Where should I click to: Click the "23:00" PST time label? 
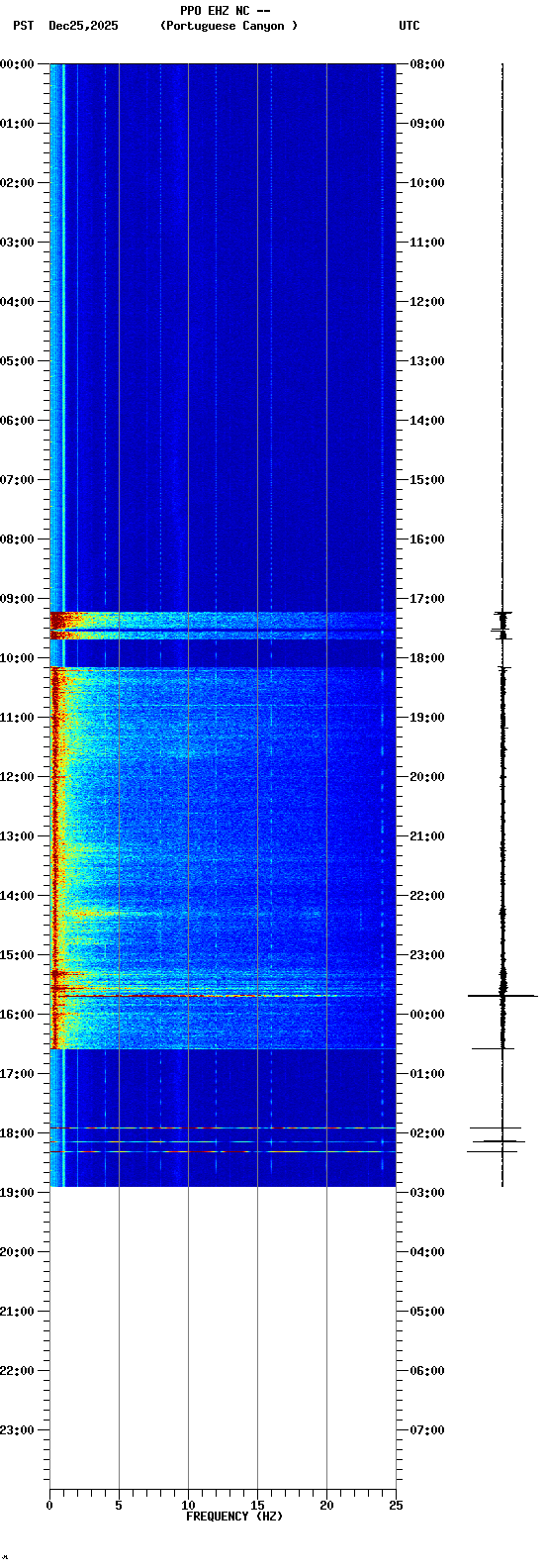tap(18, 1430)
